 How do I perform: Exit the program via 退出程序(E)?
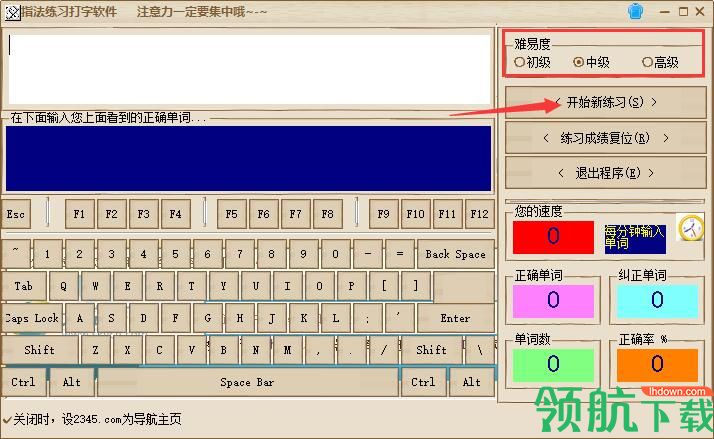click(x=606, y=173)
